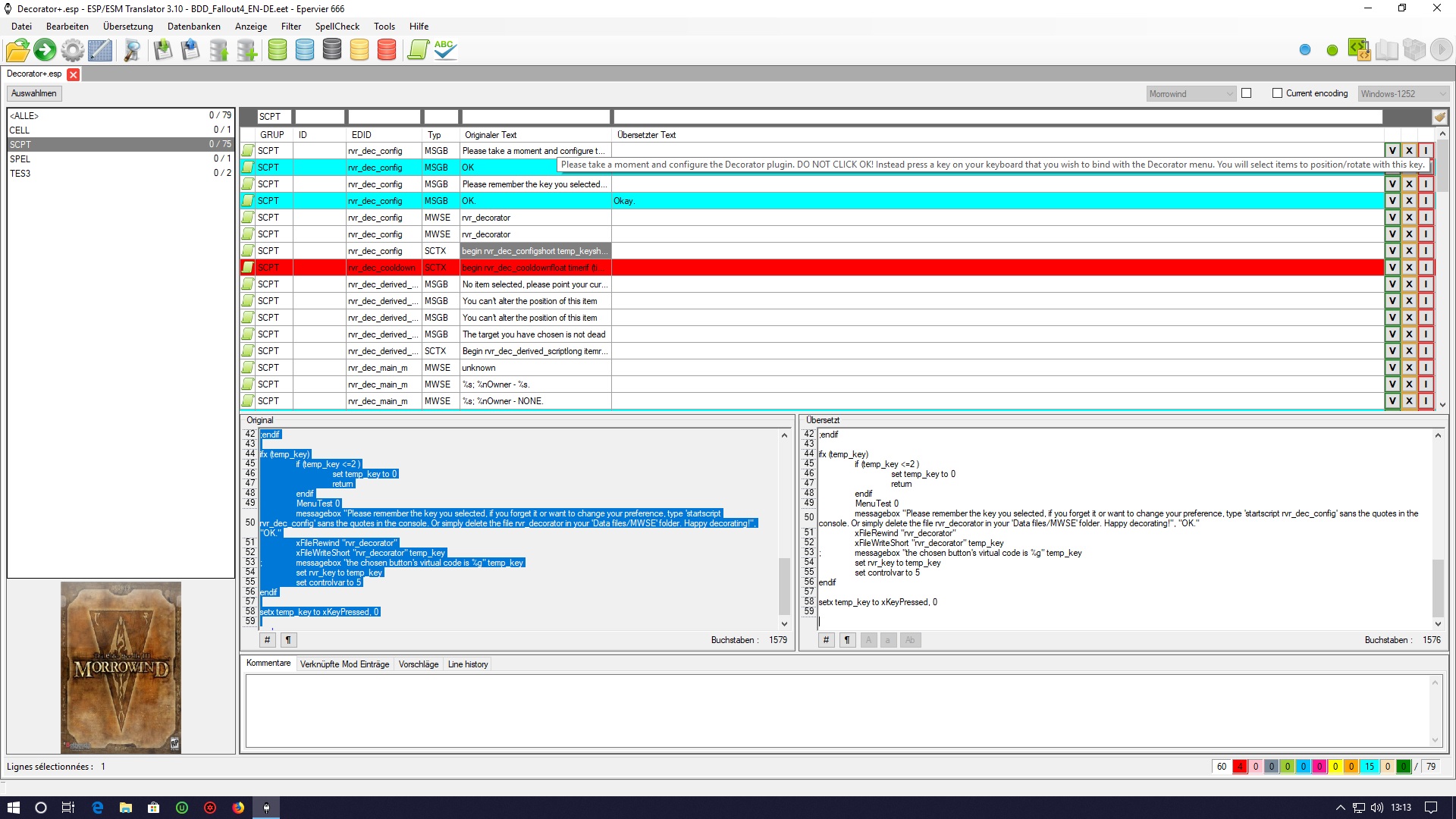Click the Auswahlmen button
This screenshot has width=1456, height=819.
(34, 93)
